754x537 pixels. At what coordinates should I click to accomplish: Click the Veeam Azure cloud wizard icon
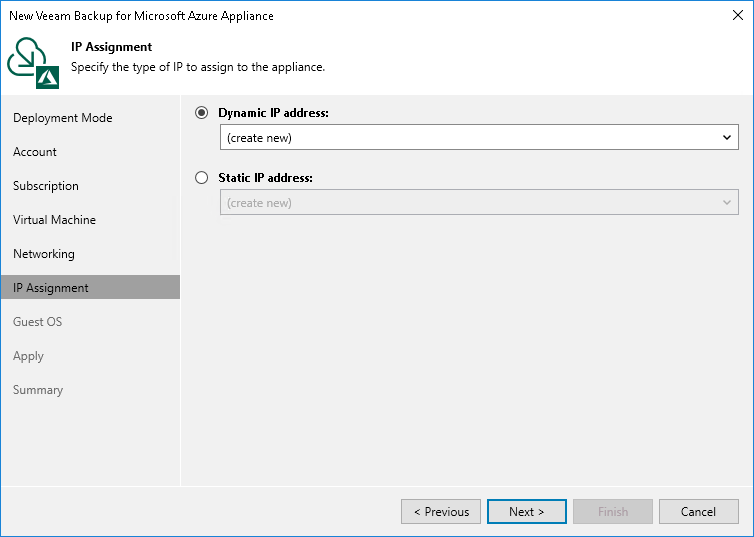tap(34, 62)
